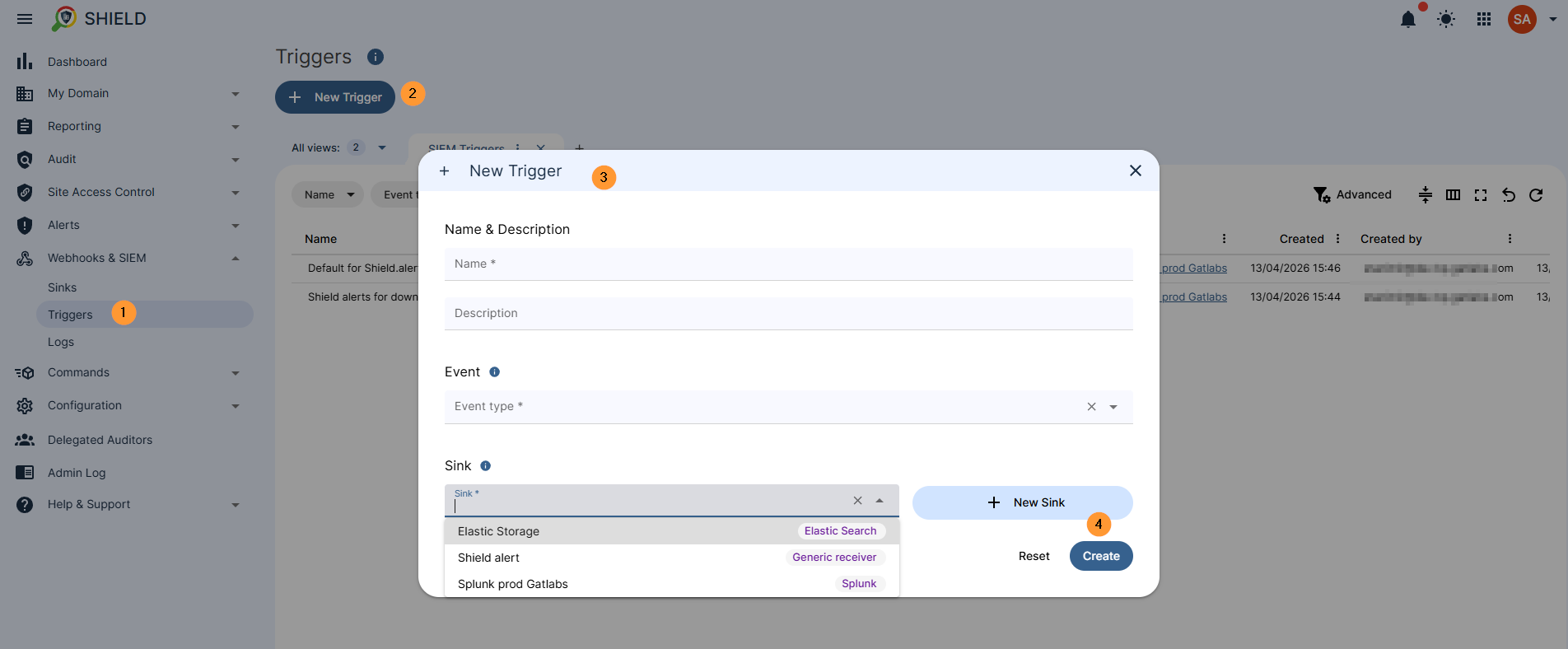Clear the Sink field selection
Image resolution: width=1568 pixels, height=649 pixels.
(857, 501)
